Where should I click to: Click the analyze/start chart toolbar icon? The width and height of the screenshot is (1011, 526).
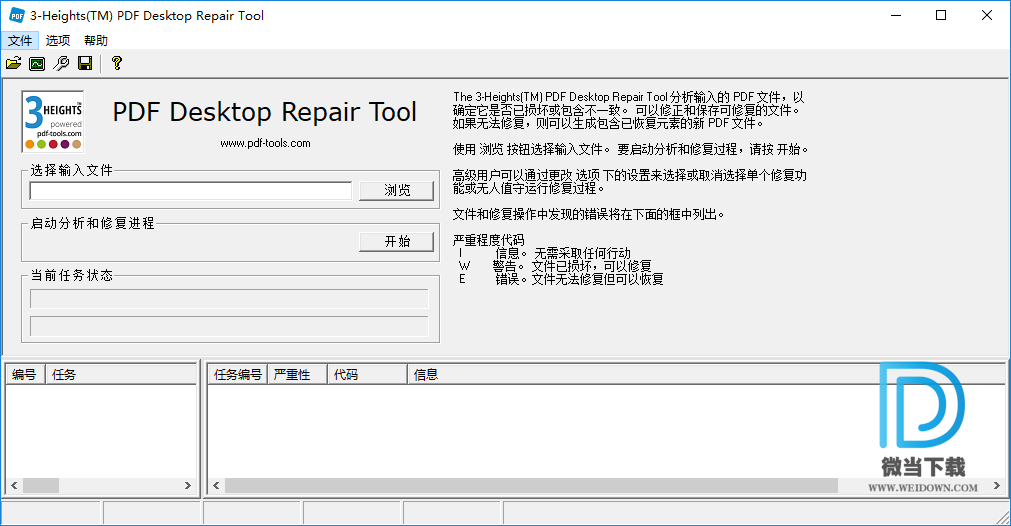tap(37, 63)
